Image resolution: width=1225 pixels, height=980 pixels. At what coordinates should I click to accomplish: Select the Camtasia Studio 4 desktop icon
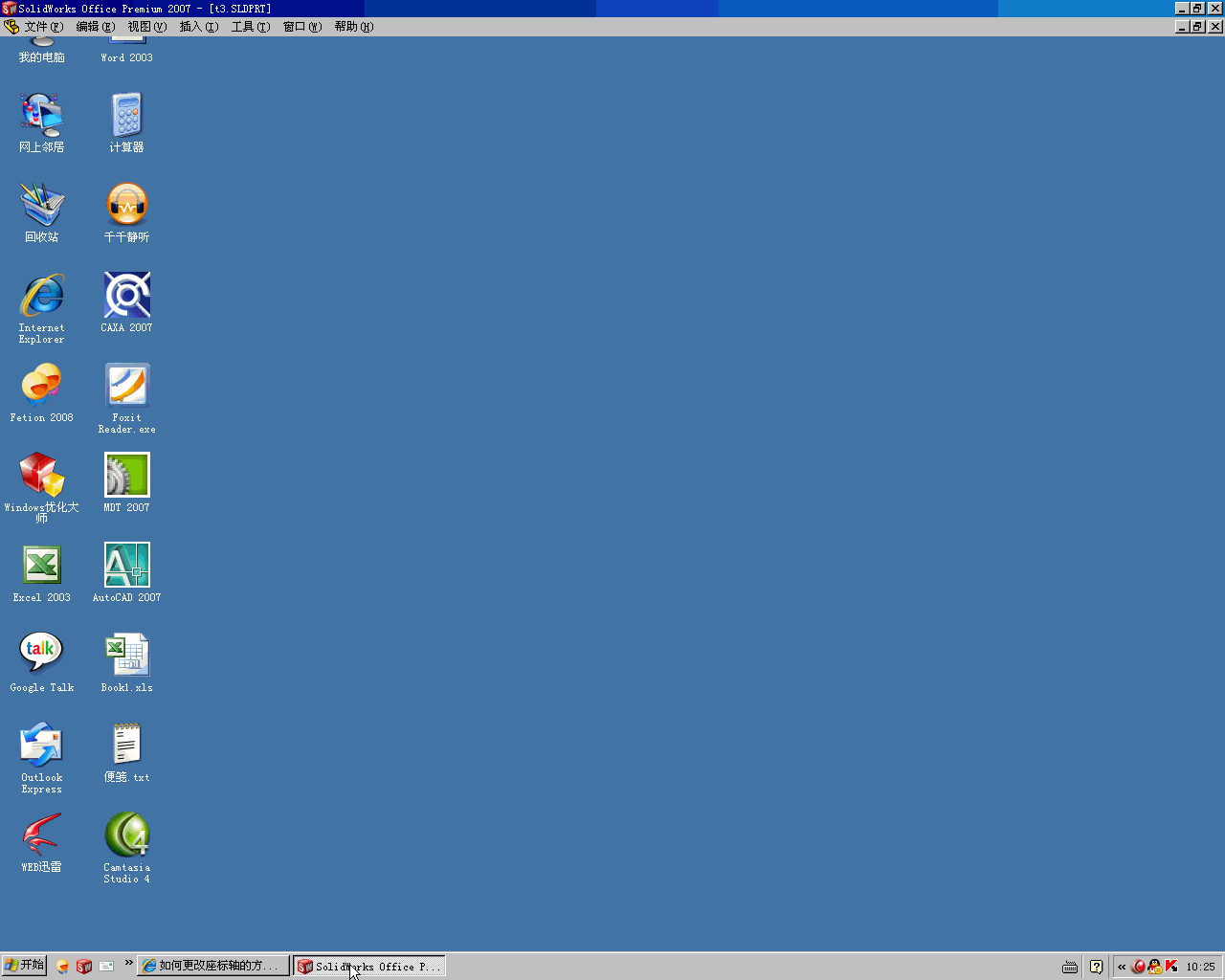coord(126,848)
